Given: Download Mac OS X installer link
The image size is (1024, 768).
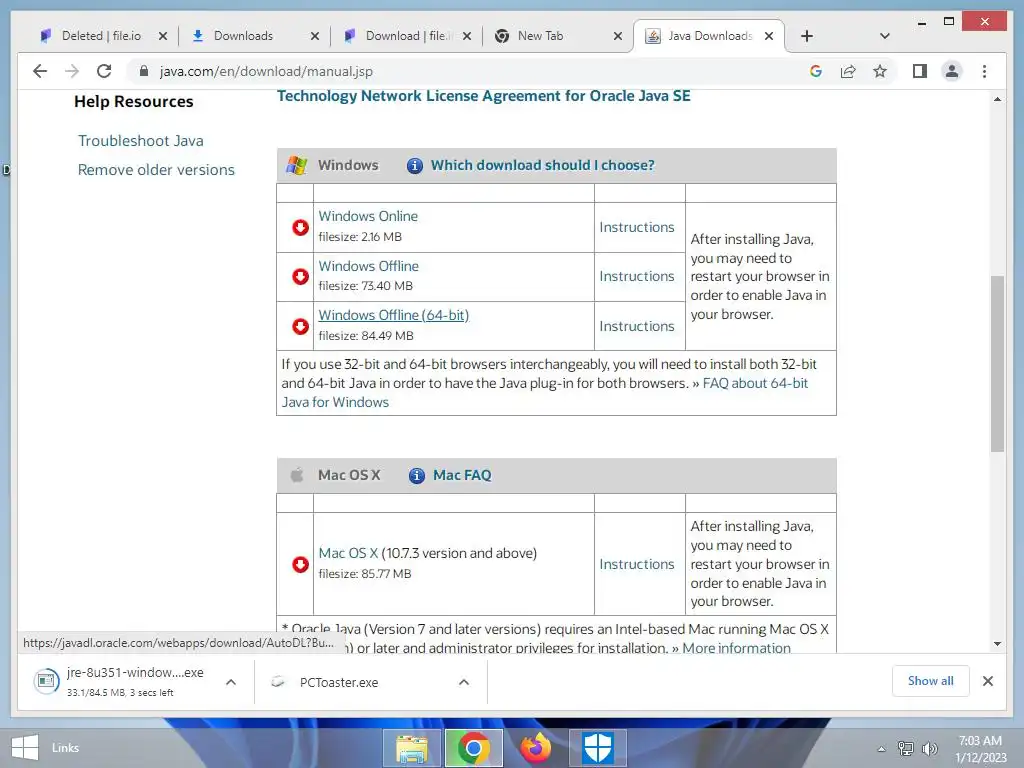Looking at the screenshot, I should coord(348,553).
